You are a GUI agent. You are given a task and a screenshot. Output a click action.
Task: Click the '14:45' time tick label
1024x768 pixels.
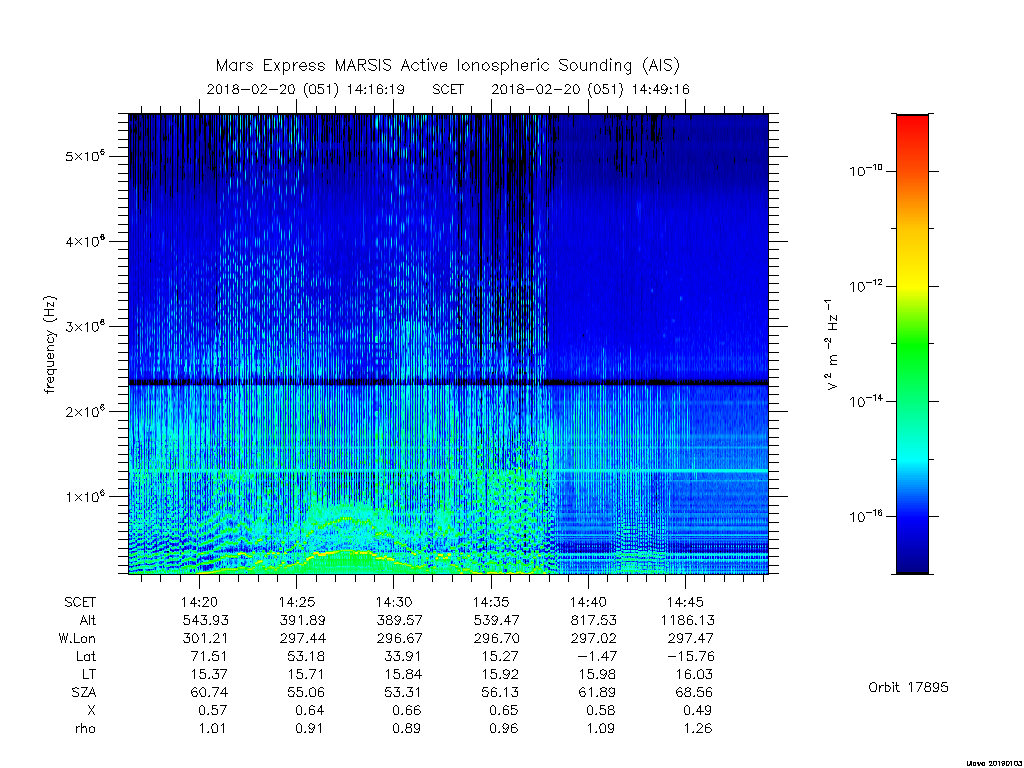tap(685, 602)
